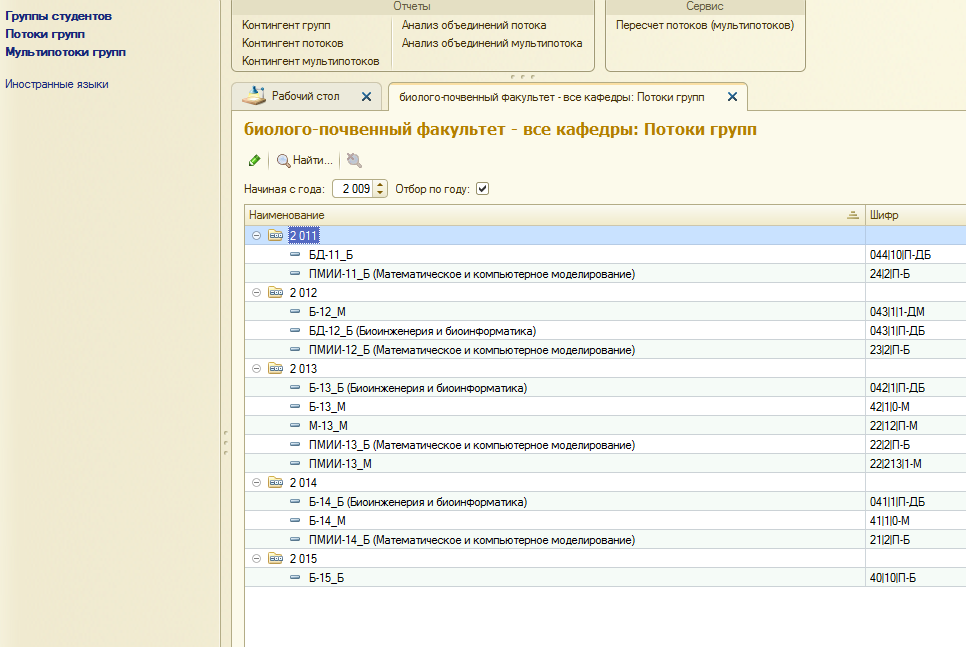Click the folder icon of group 2 012
Viewport: 966px width, 647px height.
coord(275,293)
